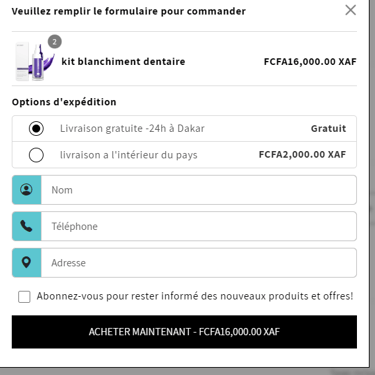Viewport: 375px width, 375px height.
Task: Click the FCFA2,000.00 XAF shipping cost
Action: point(302,154)
